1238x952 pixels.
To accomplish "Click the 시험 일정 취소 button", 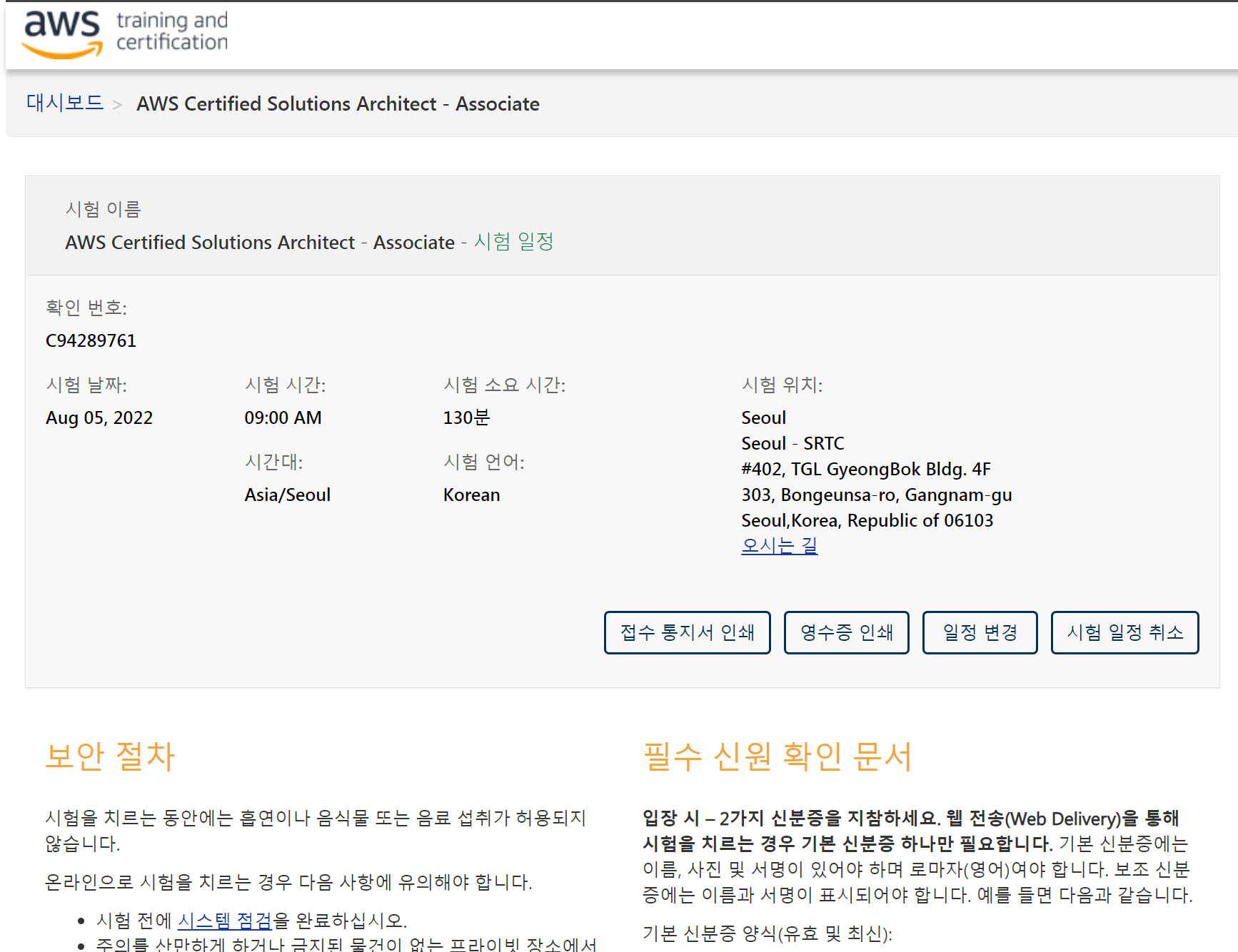I will 1124,632.
